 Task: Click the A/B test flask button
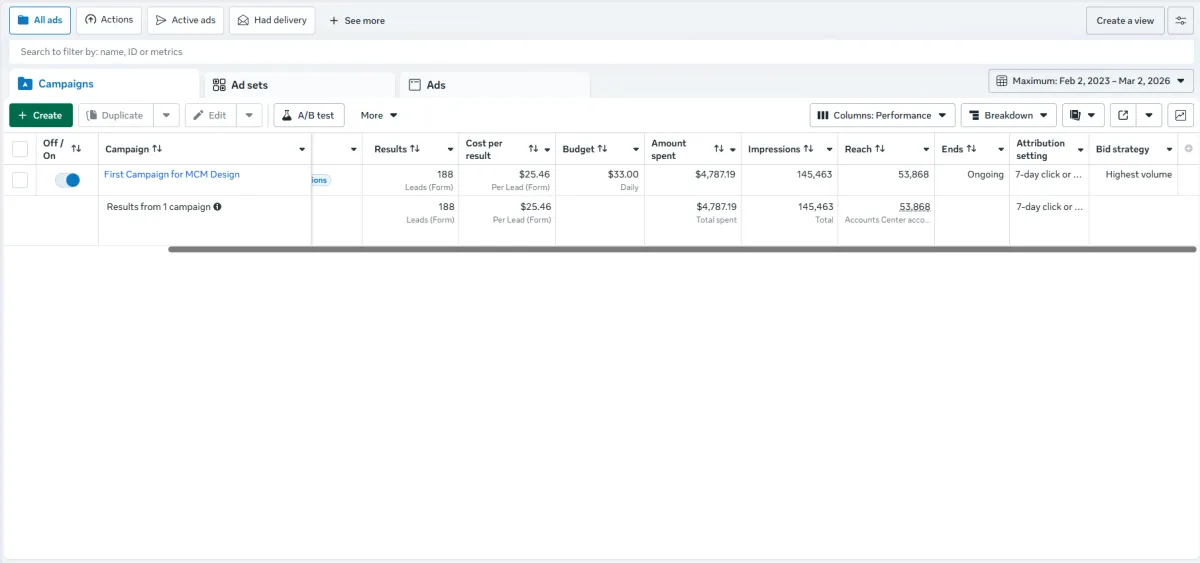pyautogui.click(x=308, y=115)
